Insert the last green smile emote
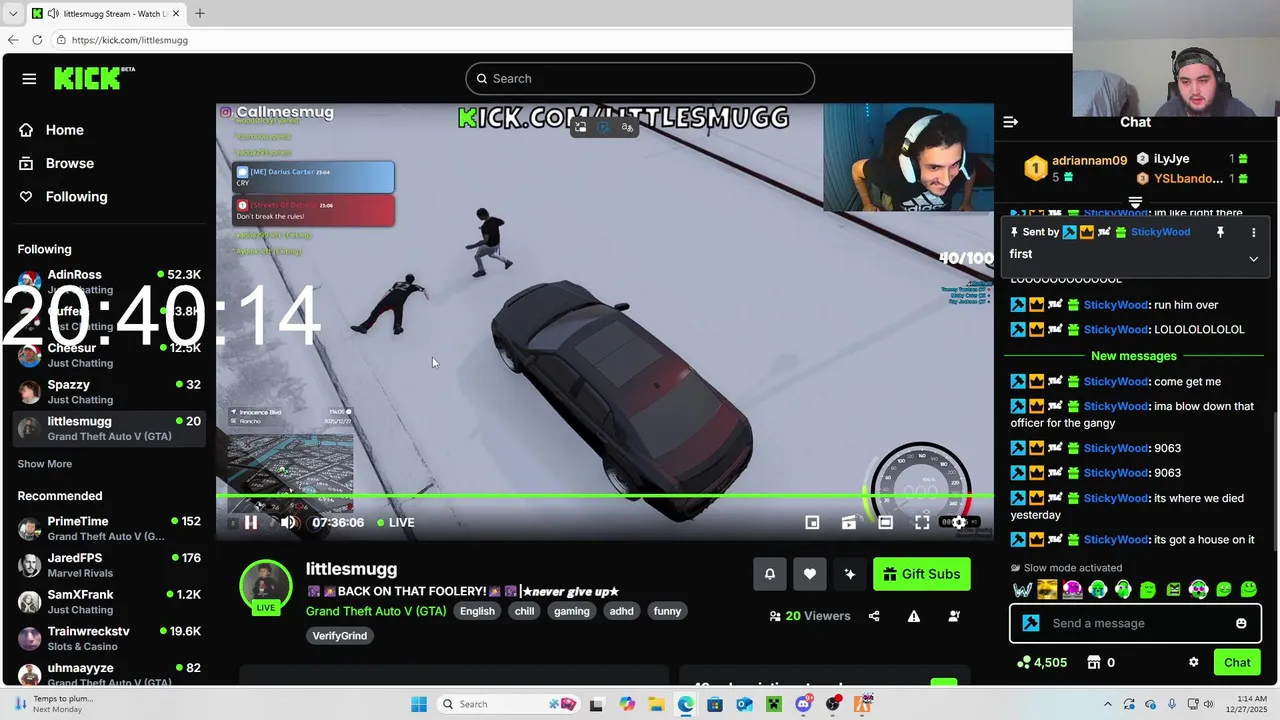 [1249, 590]
